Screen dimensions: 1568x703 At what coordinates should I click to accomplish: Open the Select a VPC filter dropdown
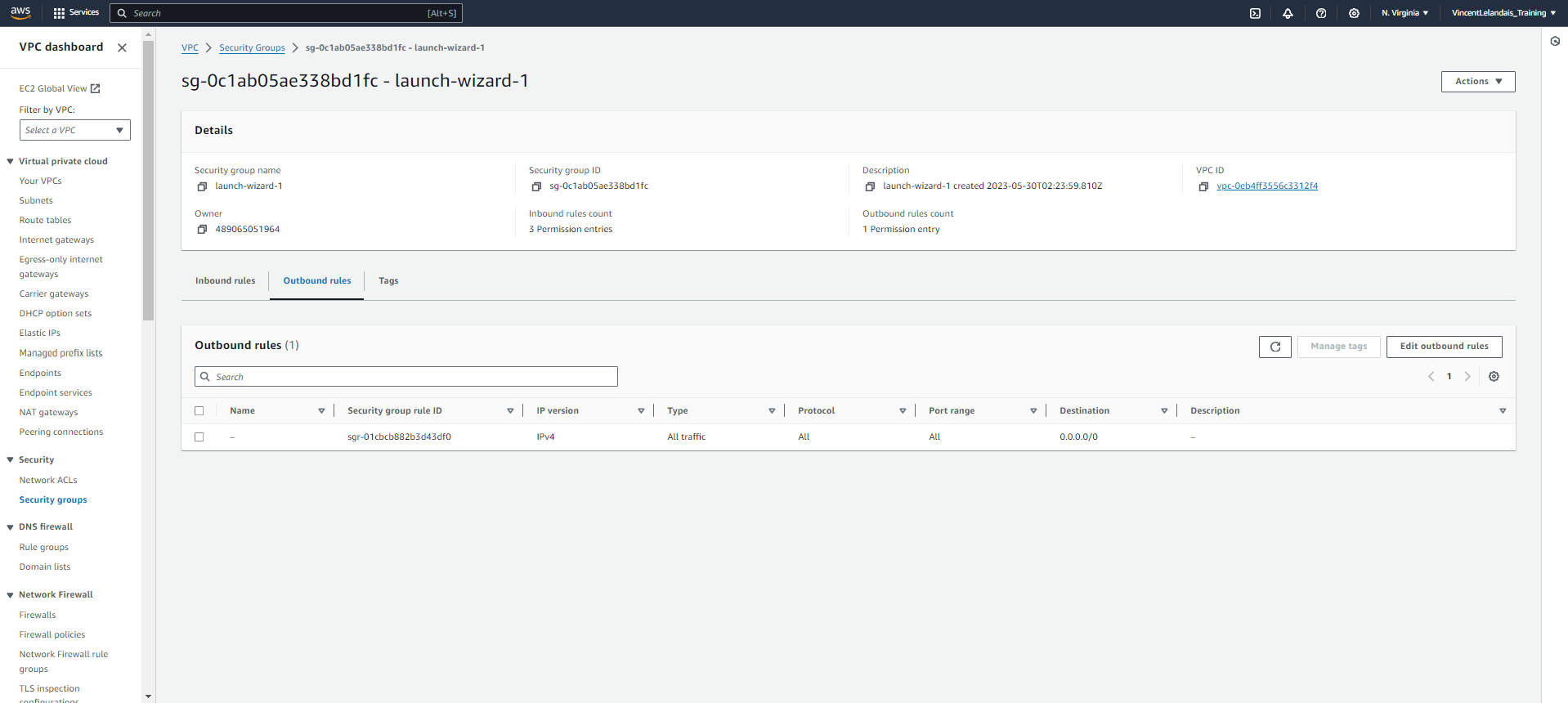pyautogui.click(x=74, y=130)
